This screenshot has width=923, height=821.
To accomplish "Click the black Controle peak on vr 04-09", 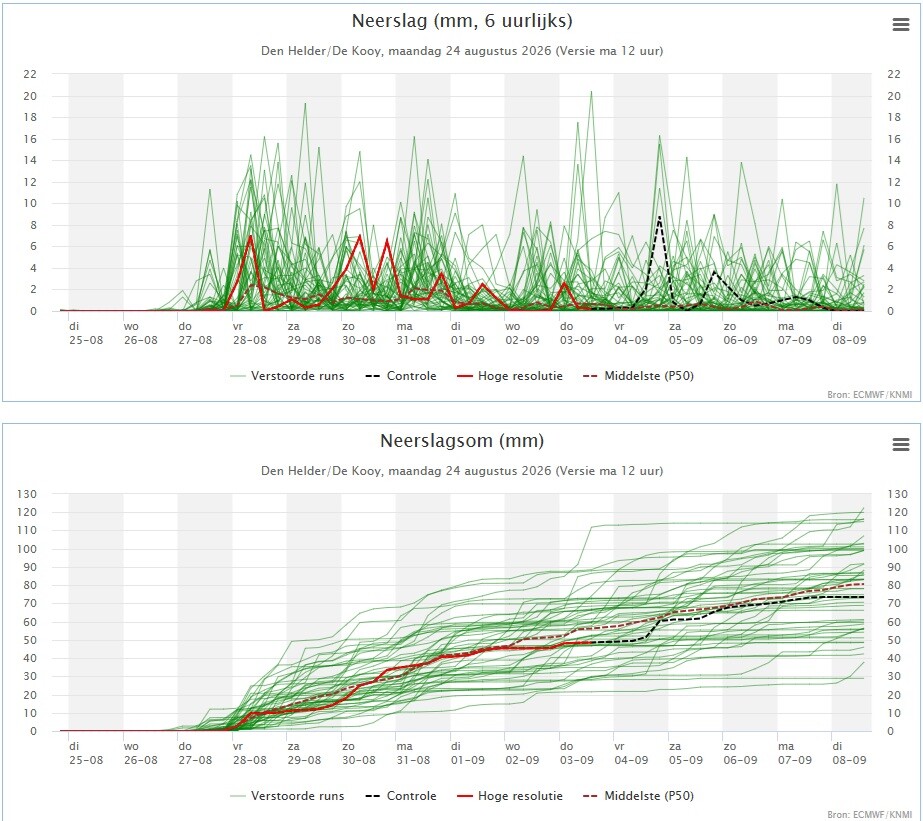I will 659,217.
